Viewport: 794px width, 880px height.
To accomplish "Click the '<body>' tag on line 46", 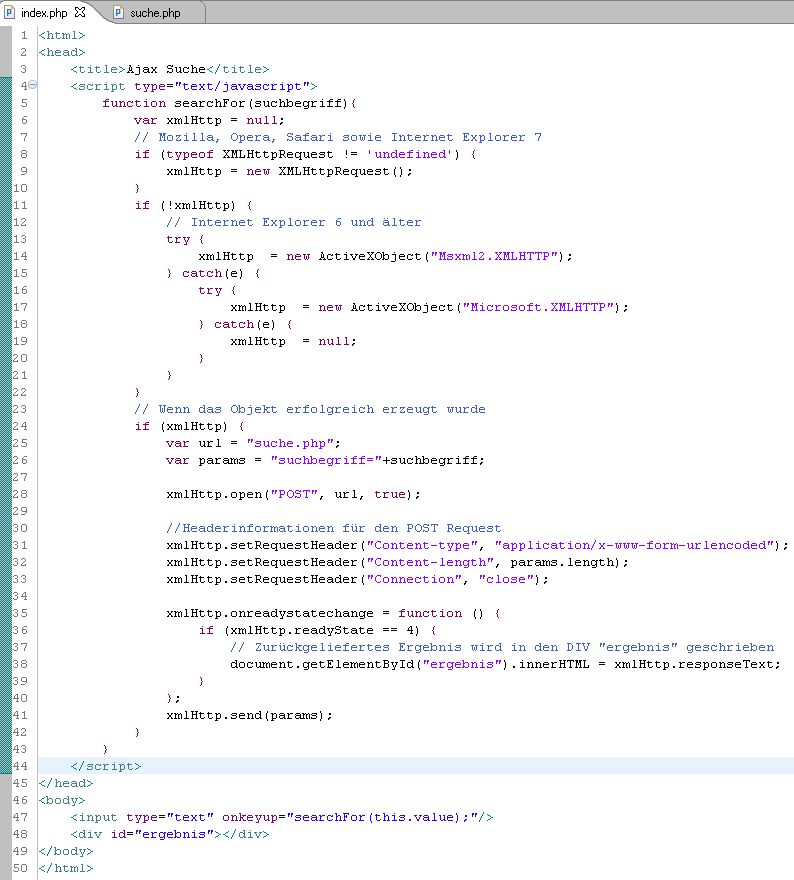I will click(62, 800).
